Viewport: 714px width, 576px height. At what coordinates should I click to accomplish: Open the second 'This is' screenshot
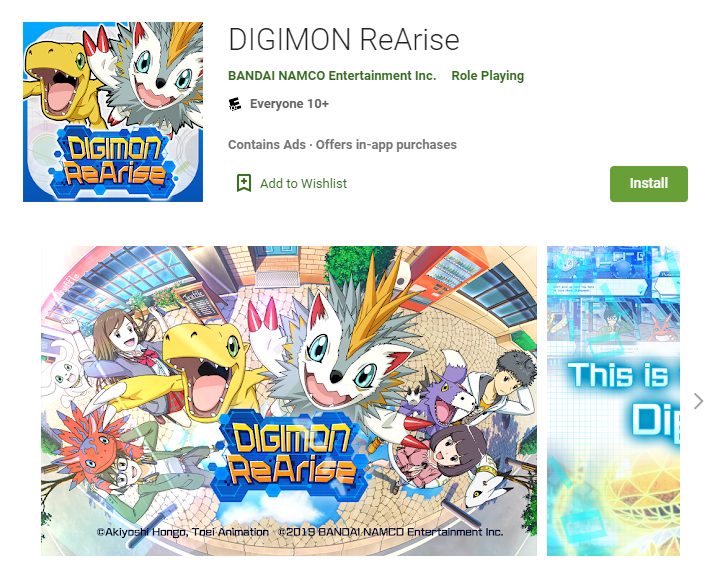pyautogui.click(x=613, y=401)
